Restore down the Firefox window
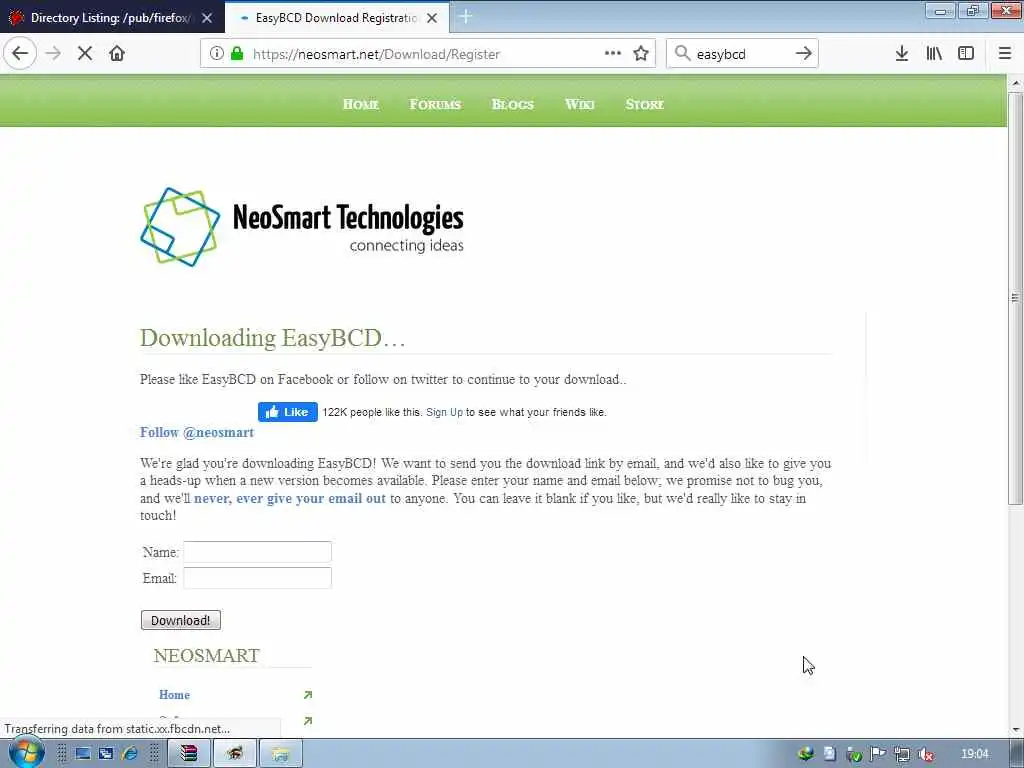The width and height of the screenshot is (1024, 768). pyautogui.click(x=973, y=11)
